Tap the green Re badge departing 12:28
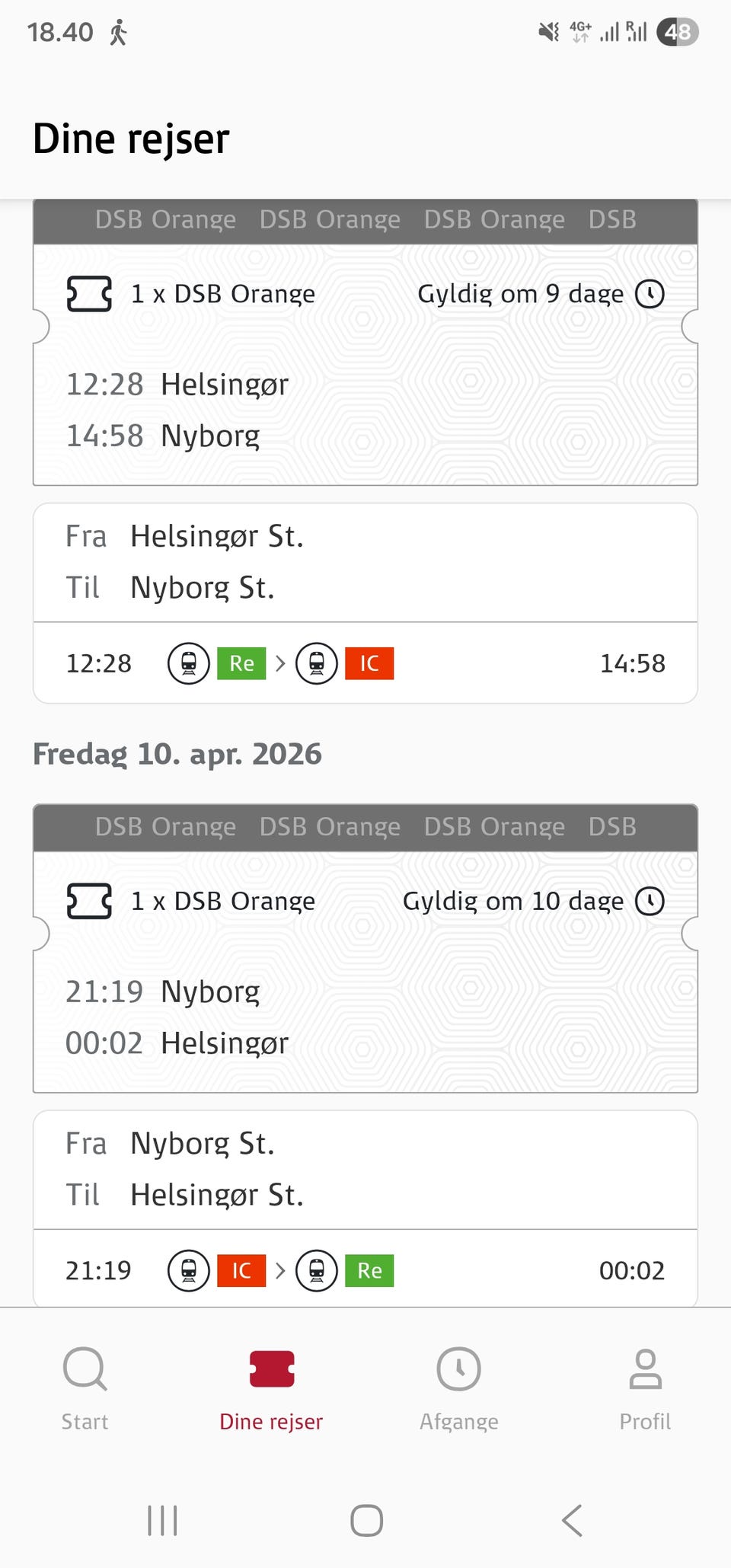Viewport: 731px width, 1568px height. pos(241,663)
